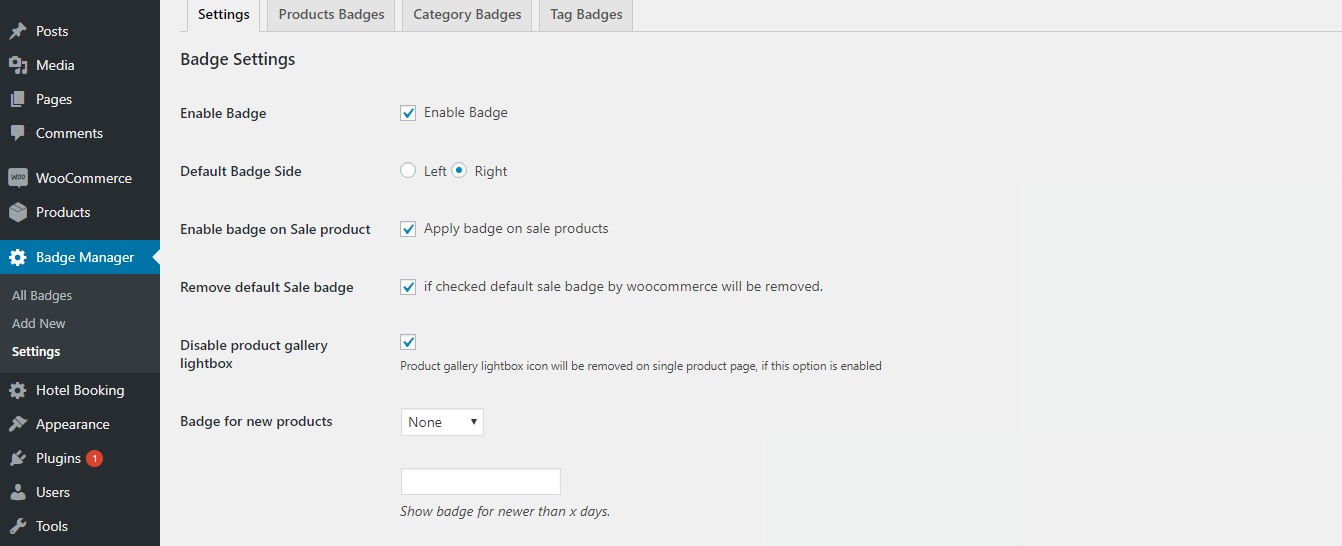Click the Plugins plug icon

(18, 458)
